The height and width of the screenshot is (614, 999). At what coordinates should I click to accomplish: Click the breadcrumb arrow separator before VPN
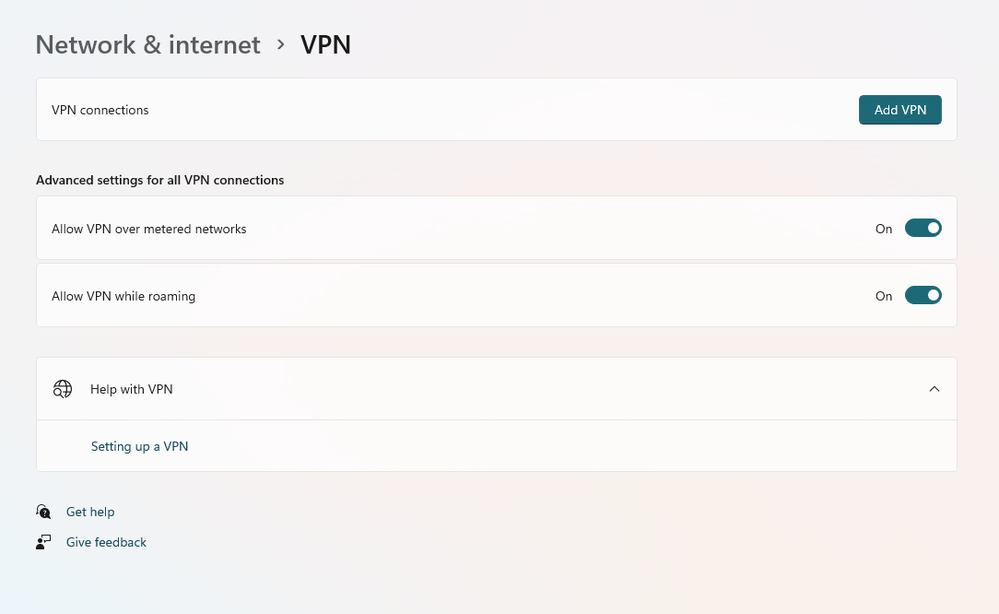[x=281, y=45]
